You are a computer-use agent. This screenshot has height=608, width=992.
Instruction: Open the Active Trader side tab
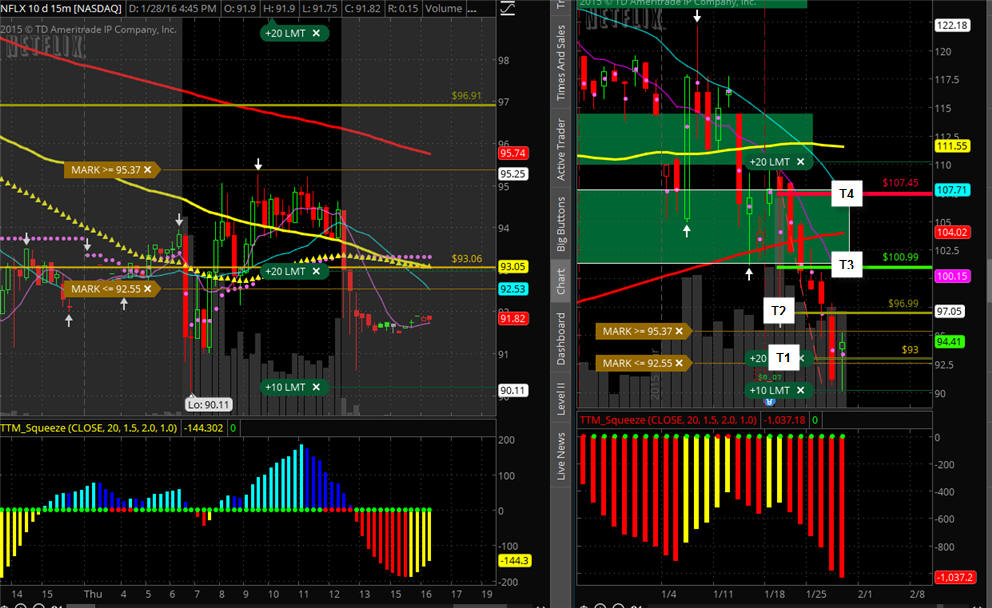(561, 149)
